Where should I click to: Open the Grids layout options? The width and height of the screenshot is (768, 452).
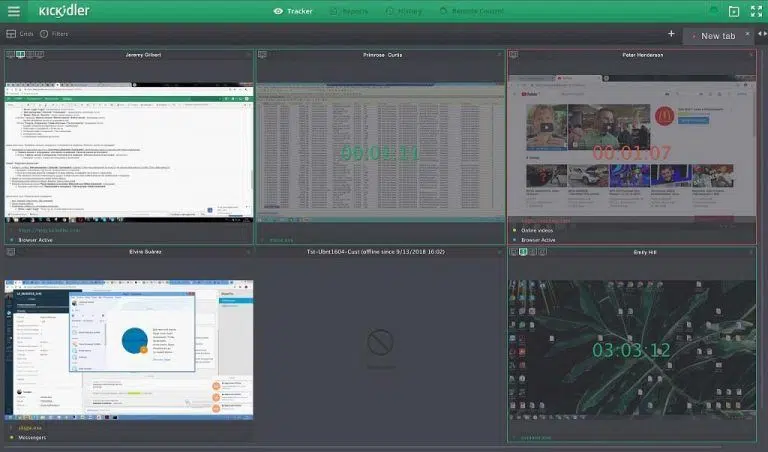(19, 33)
